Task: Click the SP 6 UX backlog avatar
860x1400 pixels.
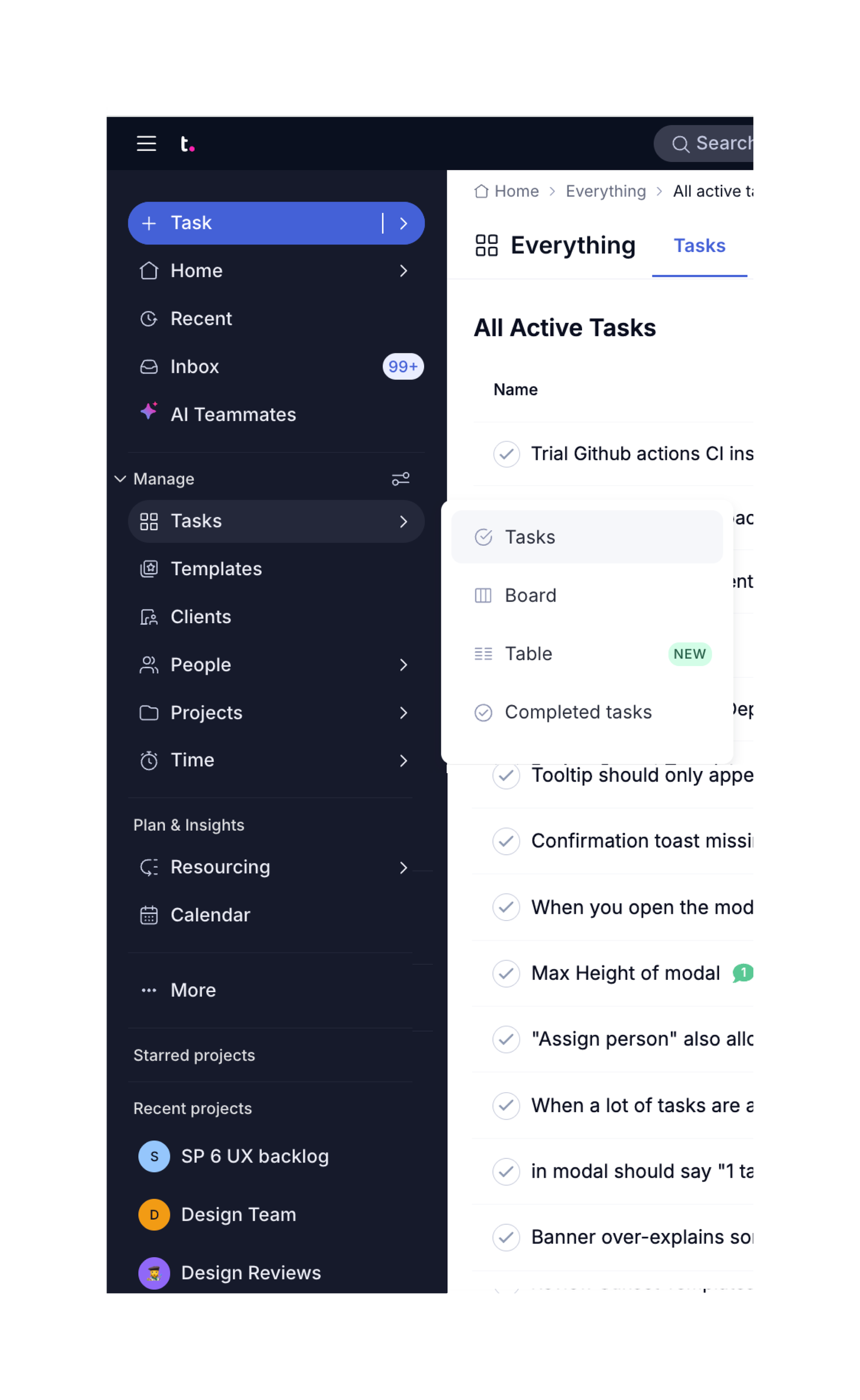Action: tap(154, 1156)
